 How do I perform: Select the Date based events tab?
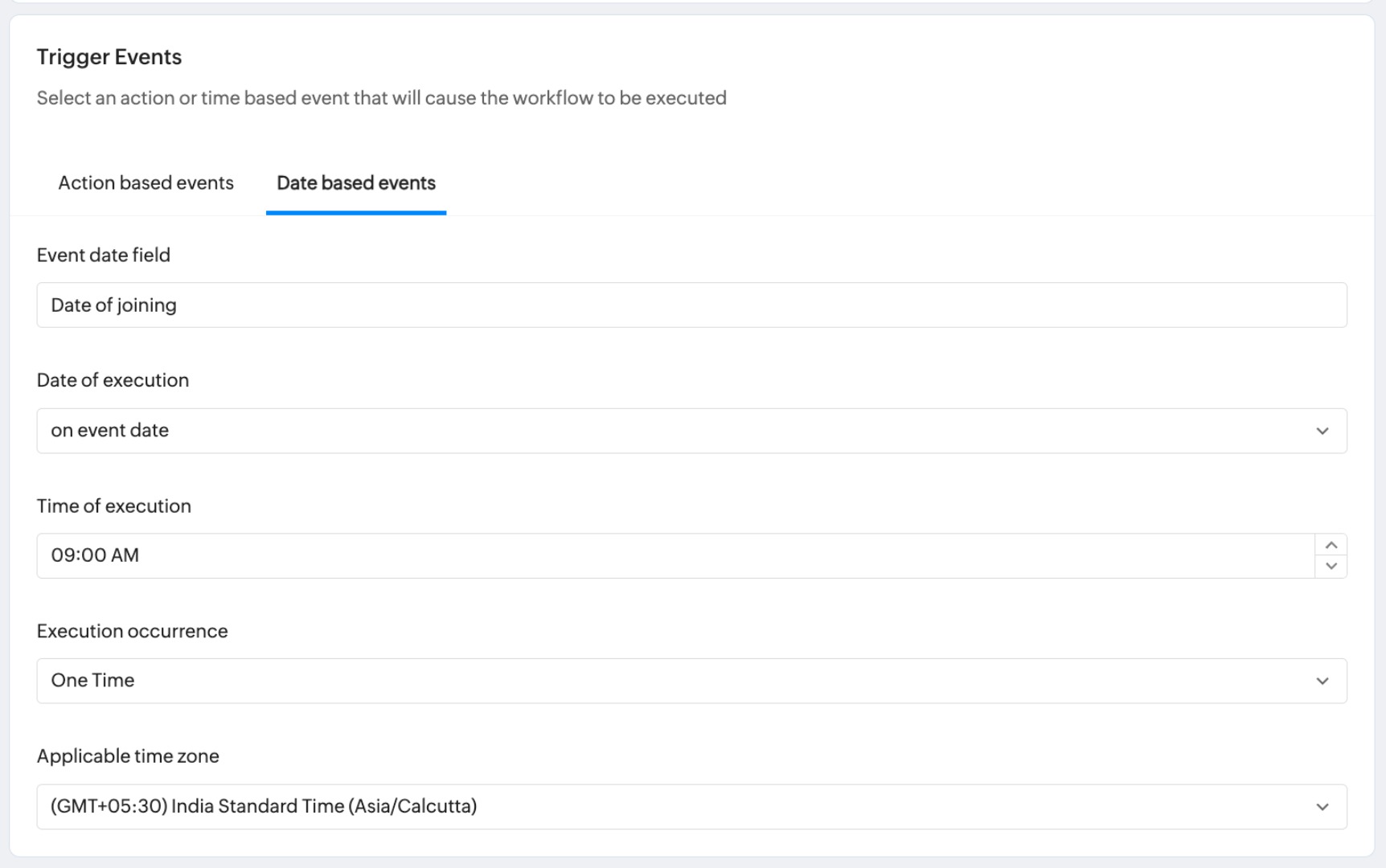coord(355,183)
